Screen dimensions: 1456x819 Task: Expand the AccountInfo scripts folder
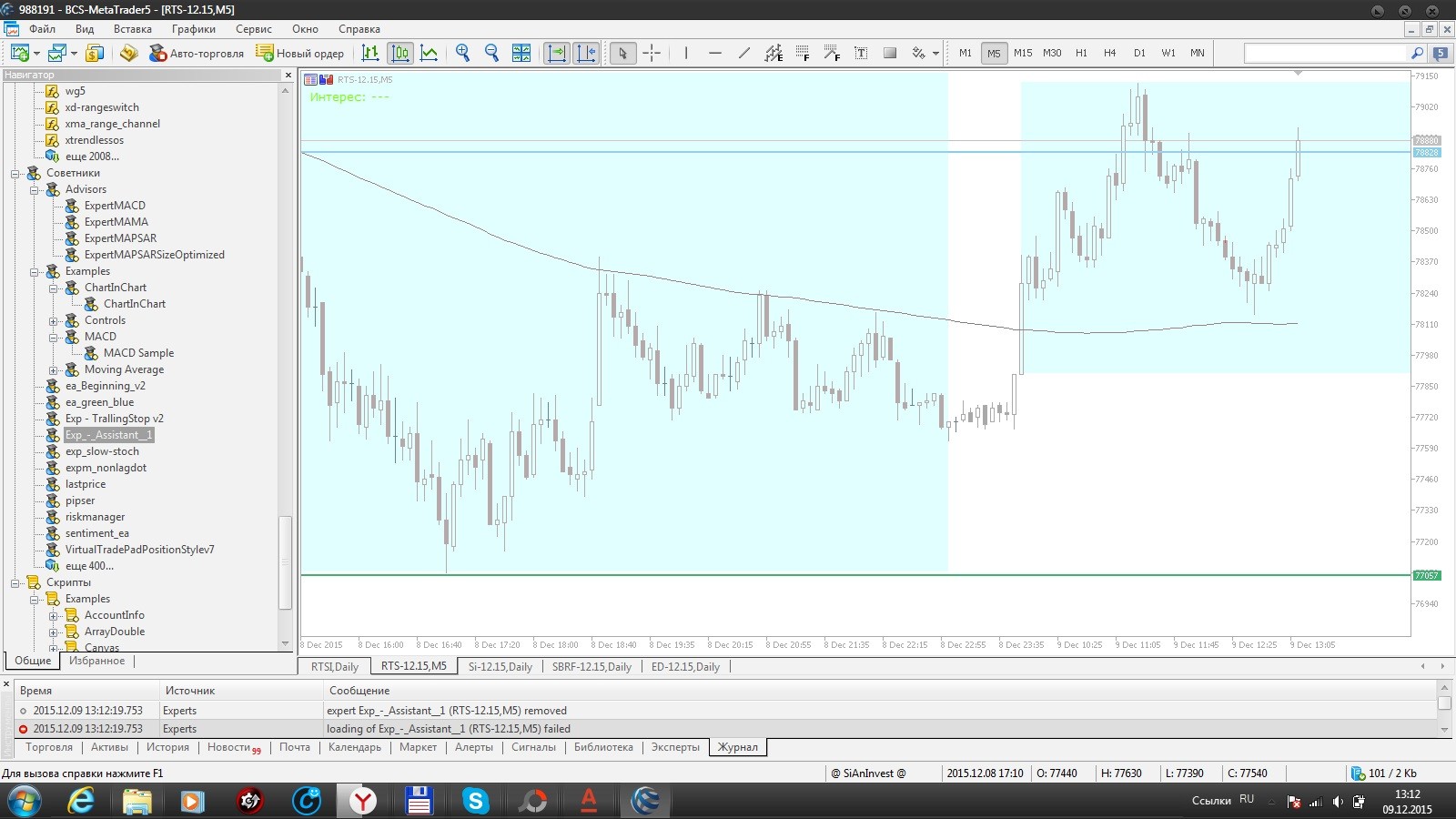coord(53,615)
